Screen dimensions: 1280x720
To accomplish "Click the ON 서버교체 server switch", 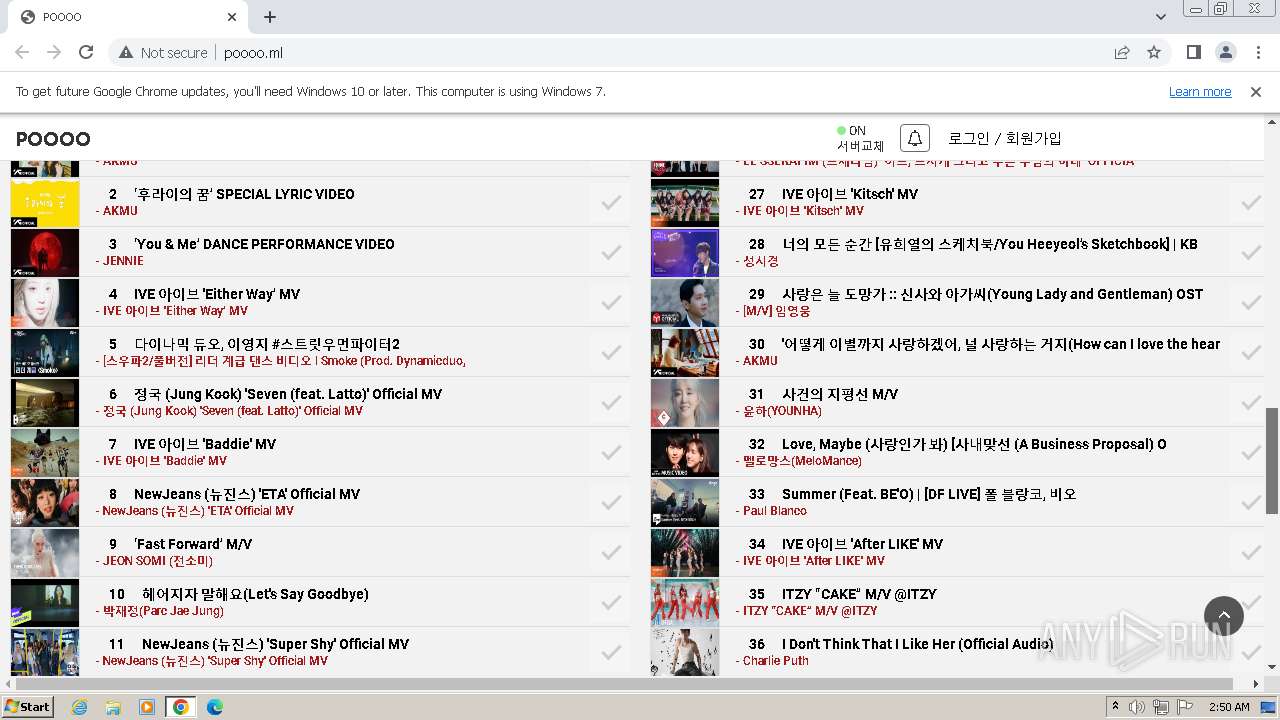I will coord(860,138).
